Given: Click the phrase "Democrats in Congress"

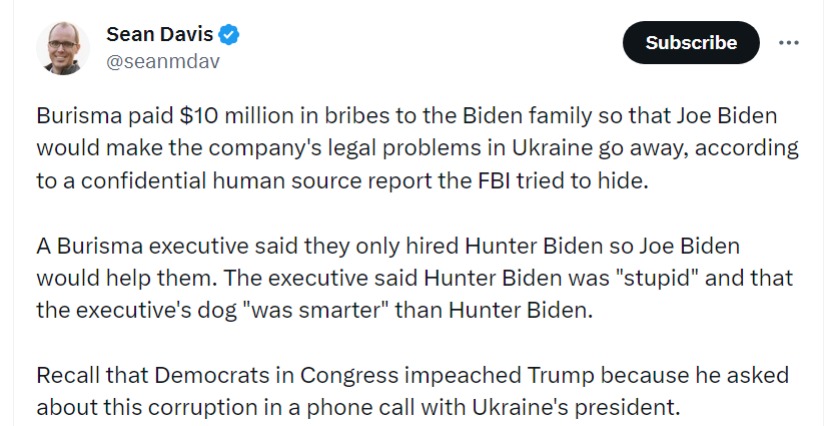Looking at the screenshot, I should point(226,375).
